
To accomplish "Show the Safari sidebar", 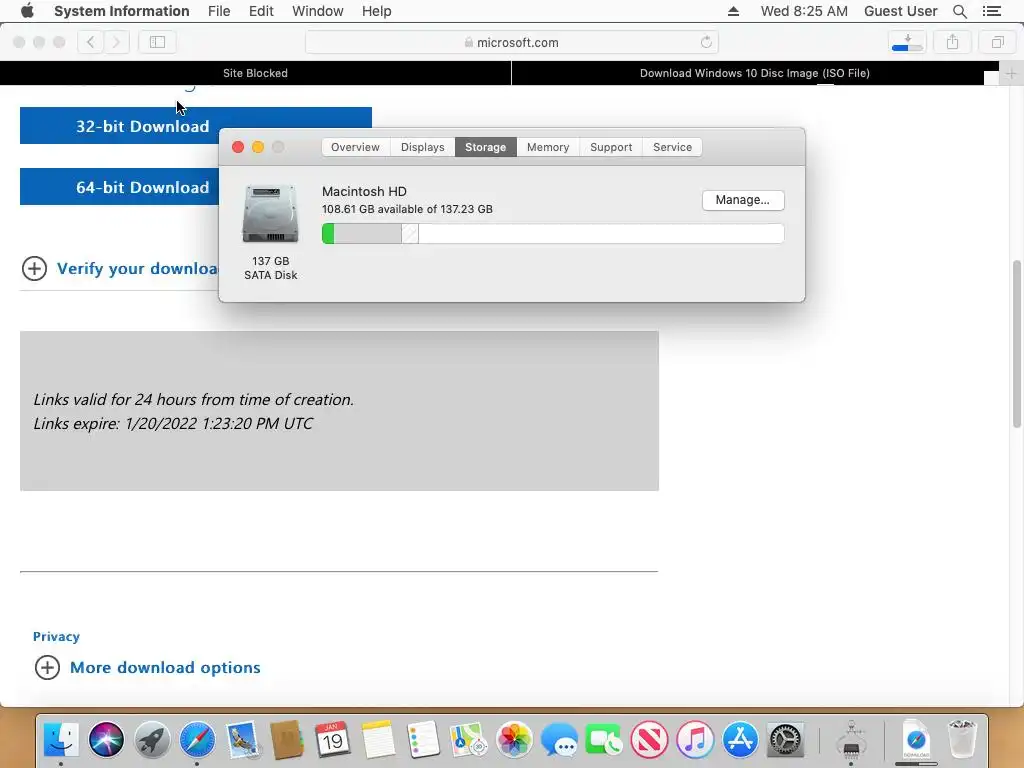I will (x=157, y=42).
